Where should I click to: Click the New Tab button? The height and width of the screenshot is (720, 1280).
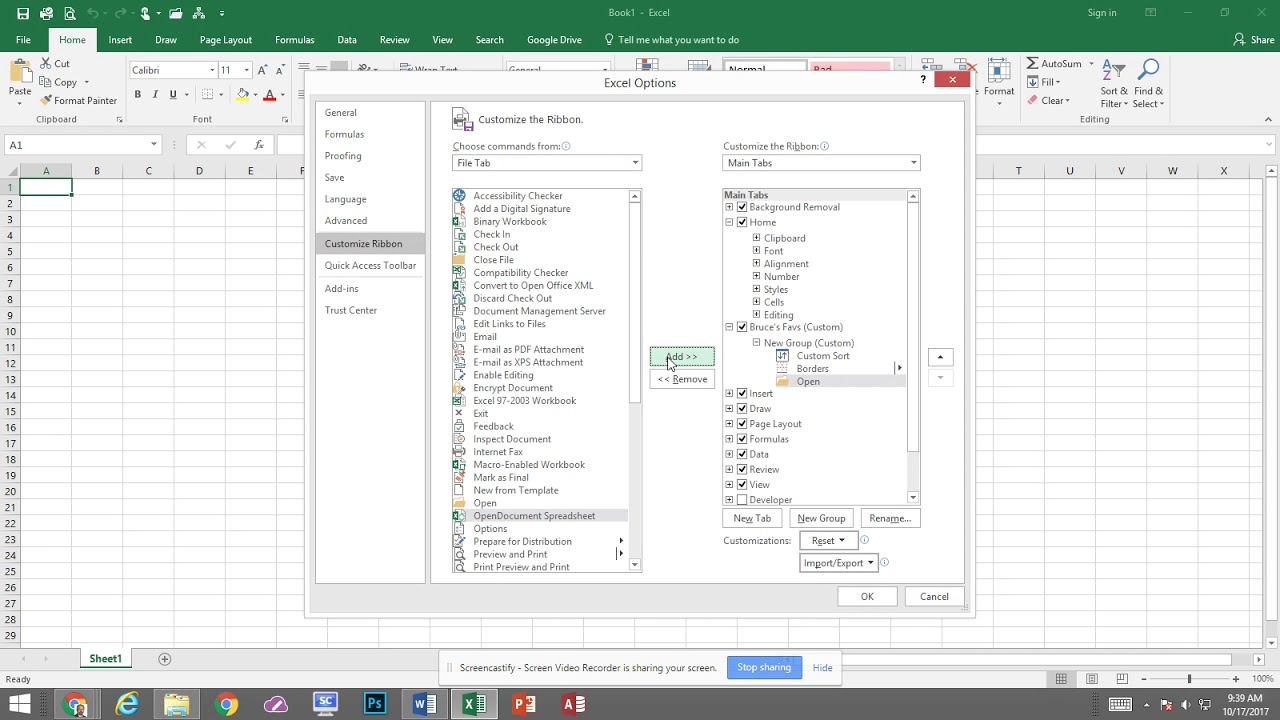(x=752, y=518)
